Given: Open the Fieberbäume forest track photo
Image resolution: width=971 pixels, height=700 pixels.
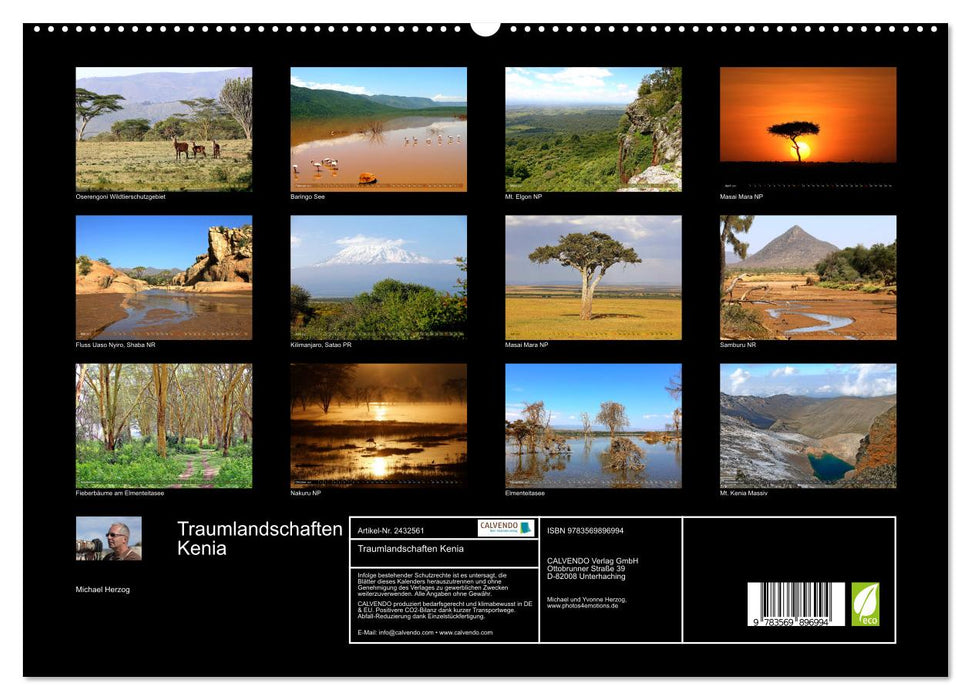Looking at the screenshot, I should [163, 426].
